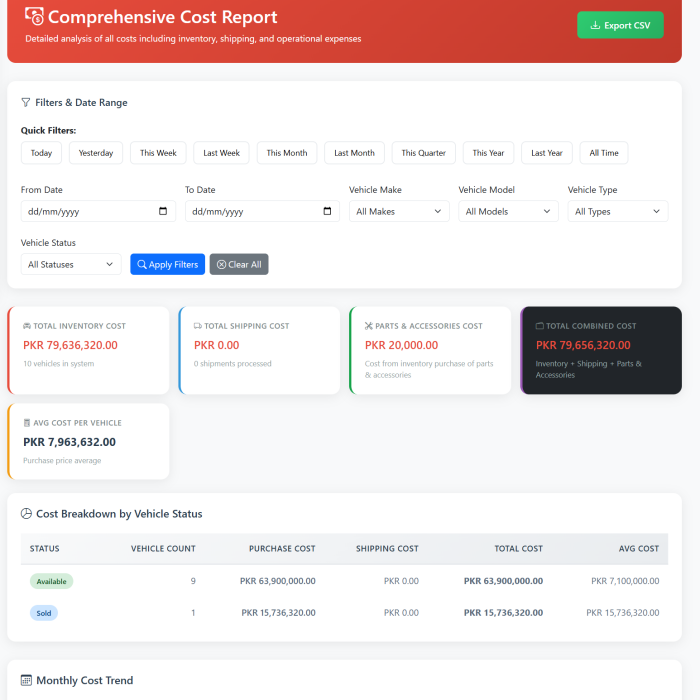Image resolution: width=700 pixels, height=700 pixels.
Task: Expand the Vehicle Make dropdown
Action: tap(399, 212)
